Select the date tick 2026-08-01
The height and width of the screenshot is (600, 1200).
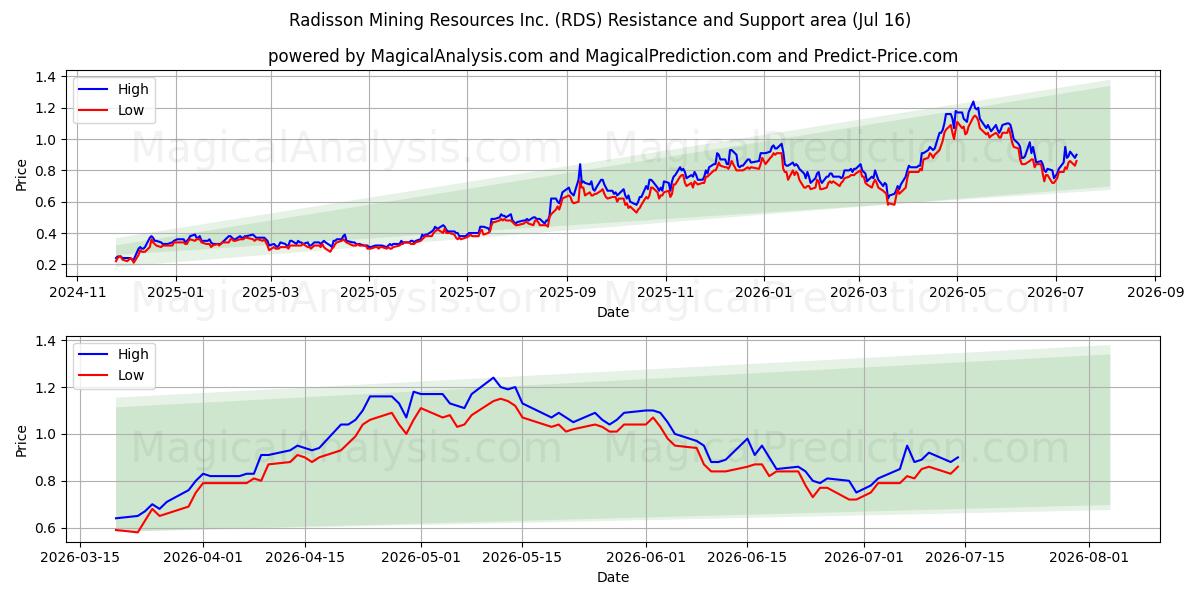(1087, 558)
